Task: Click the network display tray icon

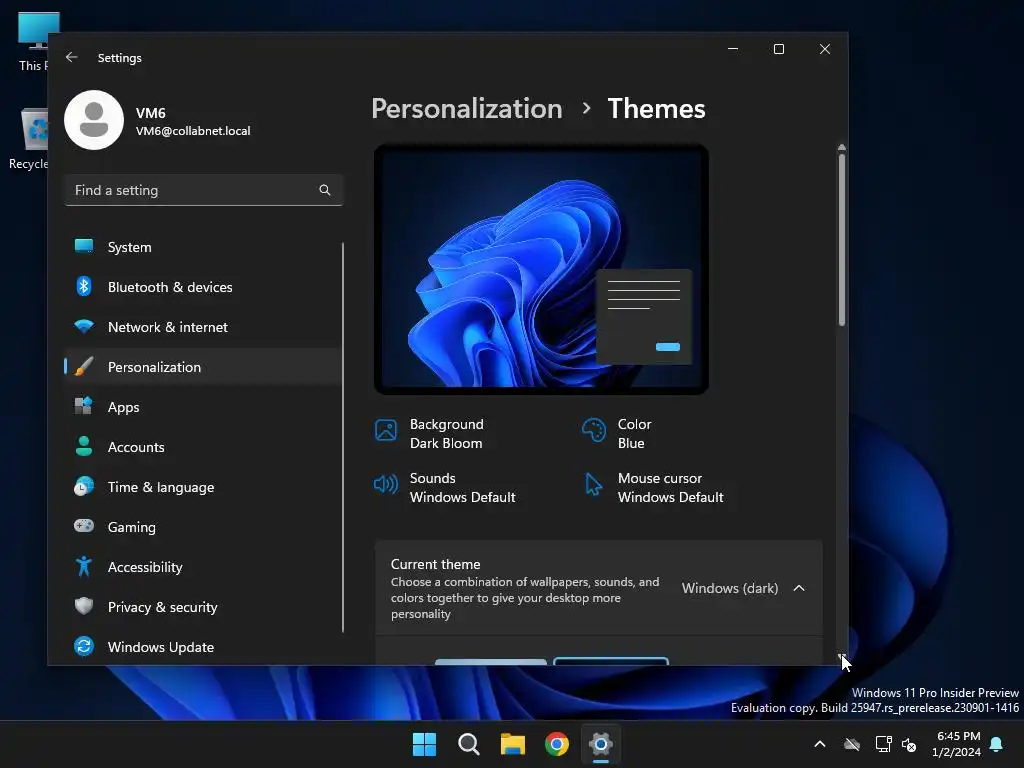Action: coord(883,744)
